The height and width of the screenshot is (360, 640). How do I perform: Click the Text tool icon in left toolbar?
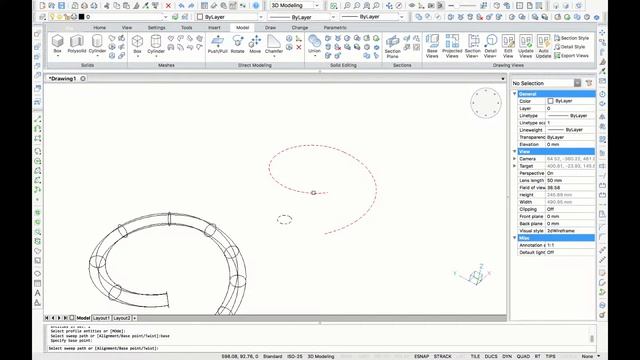[x=38, y=293]
